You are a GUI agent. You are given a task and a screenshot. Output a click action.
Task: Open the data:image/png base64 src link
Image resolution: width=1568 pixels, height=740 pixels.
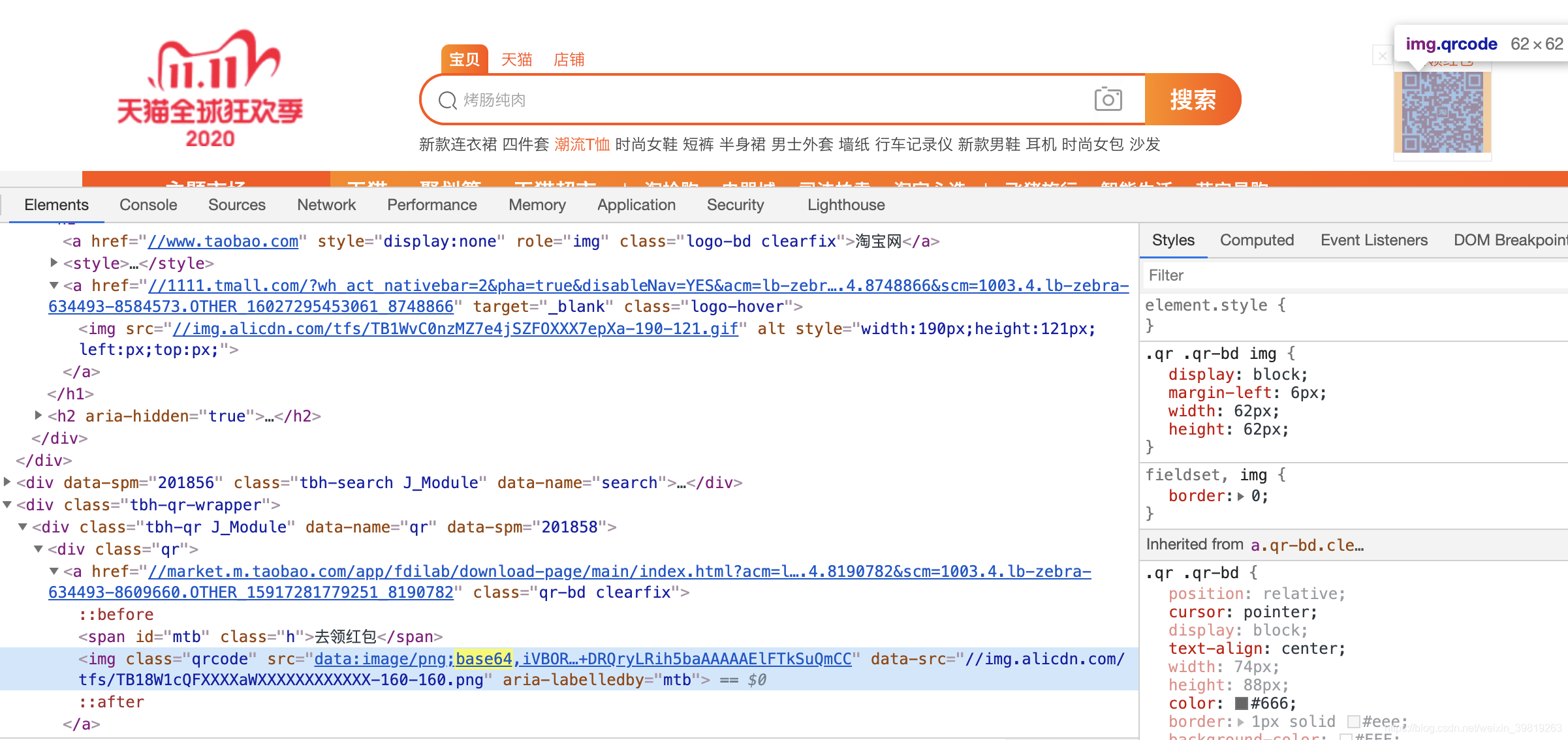(x=583, y=659)
